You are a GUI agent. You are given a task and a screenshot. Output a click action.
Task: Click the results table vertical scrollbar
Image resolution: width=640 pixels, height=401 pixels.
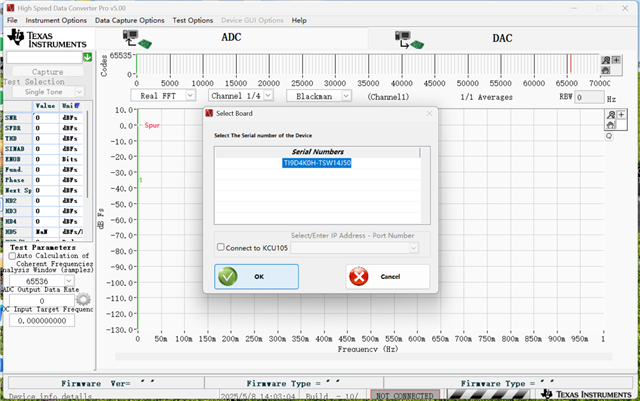click(87, 155)
